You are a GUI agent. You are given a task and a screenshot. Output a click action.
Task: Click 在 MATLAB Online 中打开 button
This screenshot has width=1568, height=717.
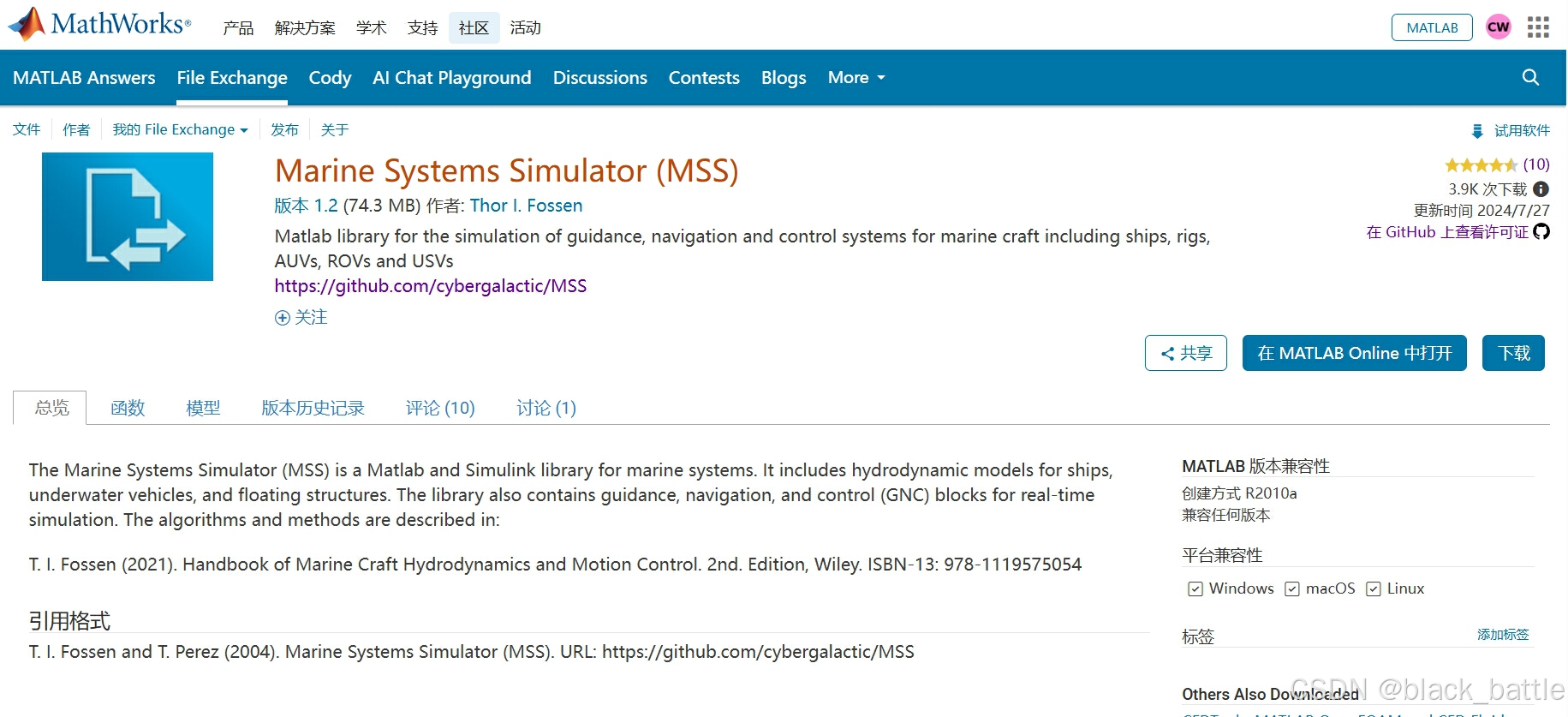[x=1355, y=353]
